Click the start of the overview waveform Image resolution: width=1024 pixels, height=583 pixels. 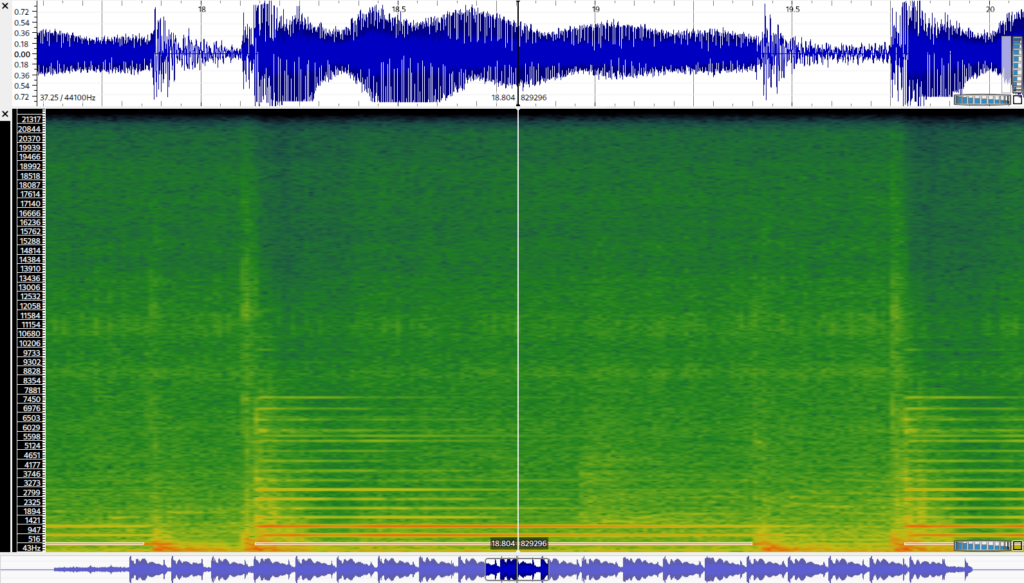pyautogui.click(x=56, y=569)
